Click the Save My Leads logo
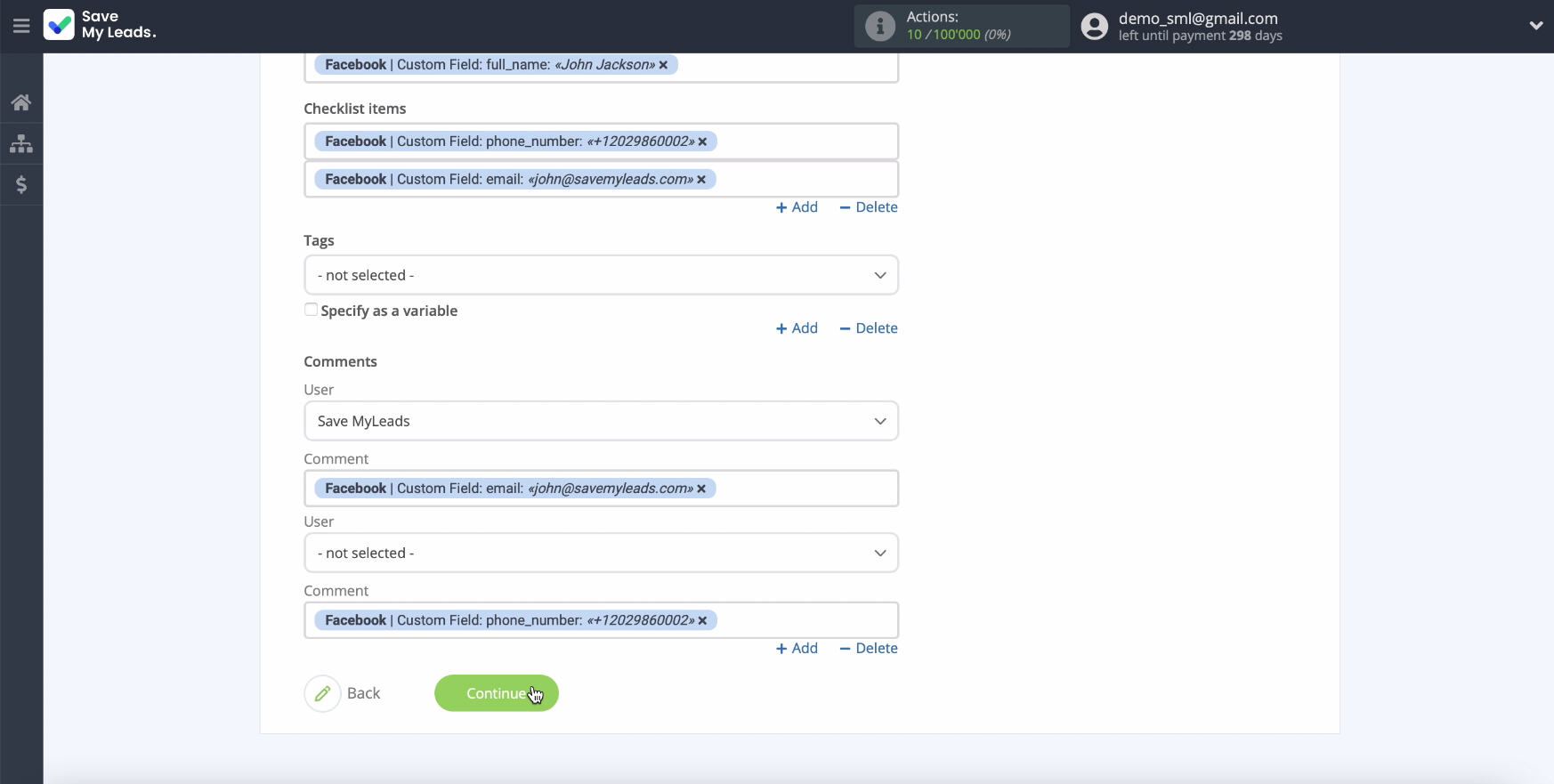Screen dimensions: 1554x784 point(100,25)
